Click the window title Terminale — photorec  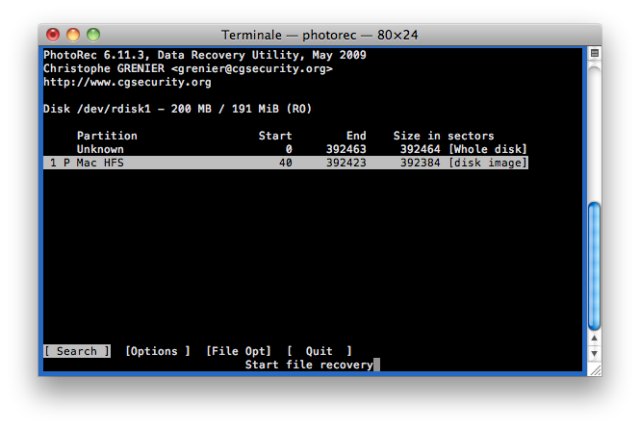[x=320, y=35]
